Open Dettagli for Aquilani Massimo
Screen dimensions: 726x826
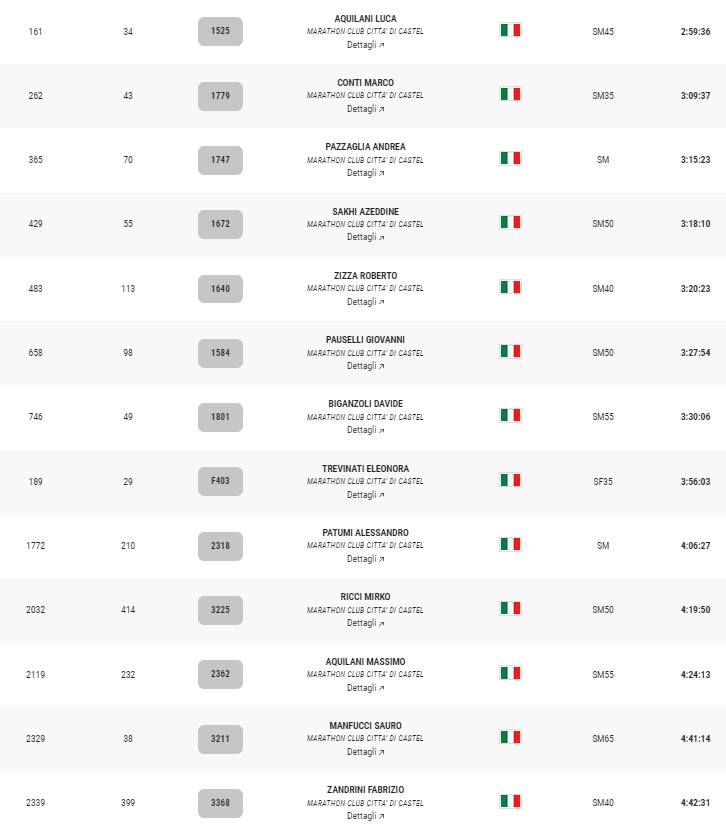pos(365,688)
